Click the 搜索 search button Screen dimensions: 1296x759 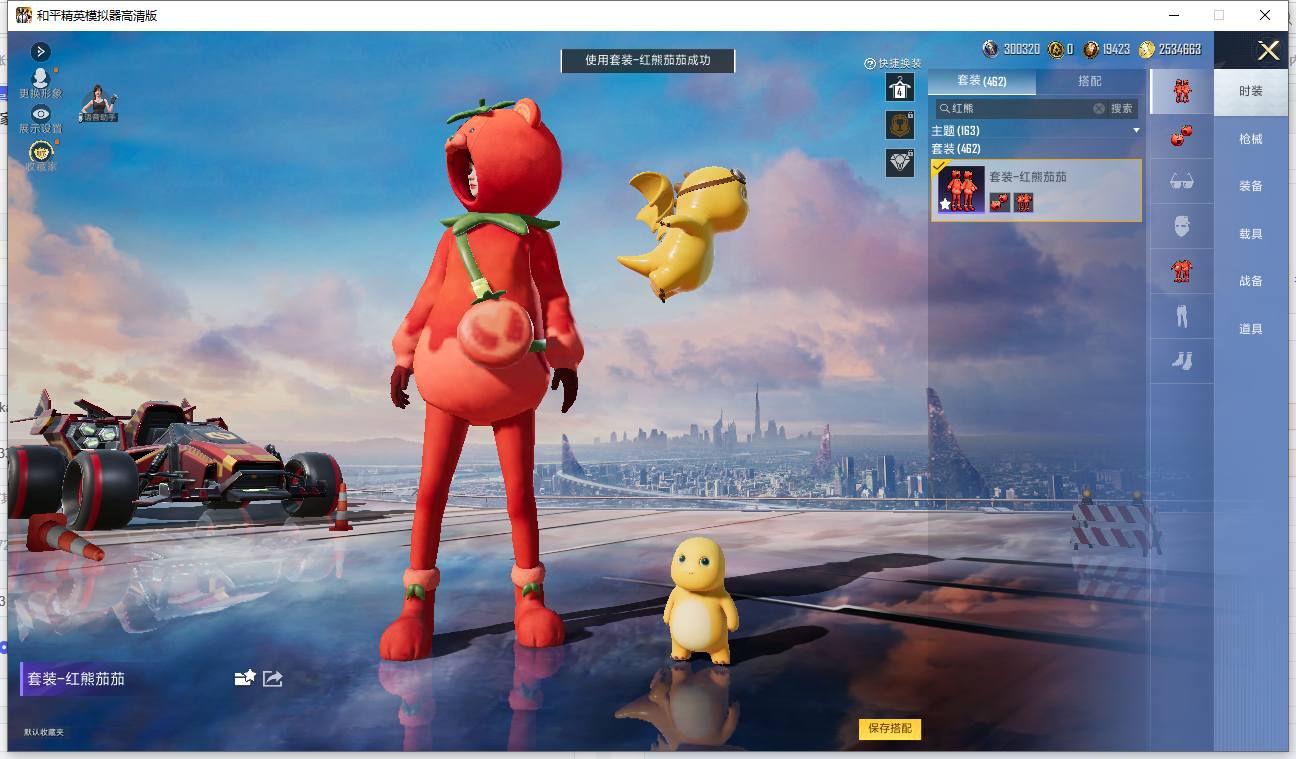[1122, 108]
